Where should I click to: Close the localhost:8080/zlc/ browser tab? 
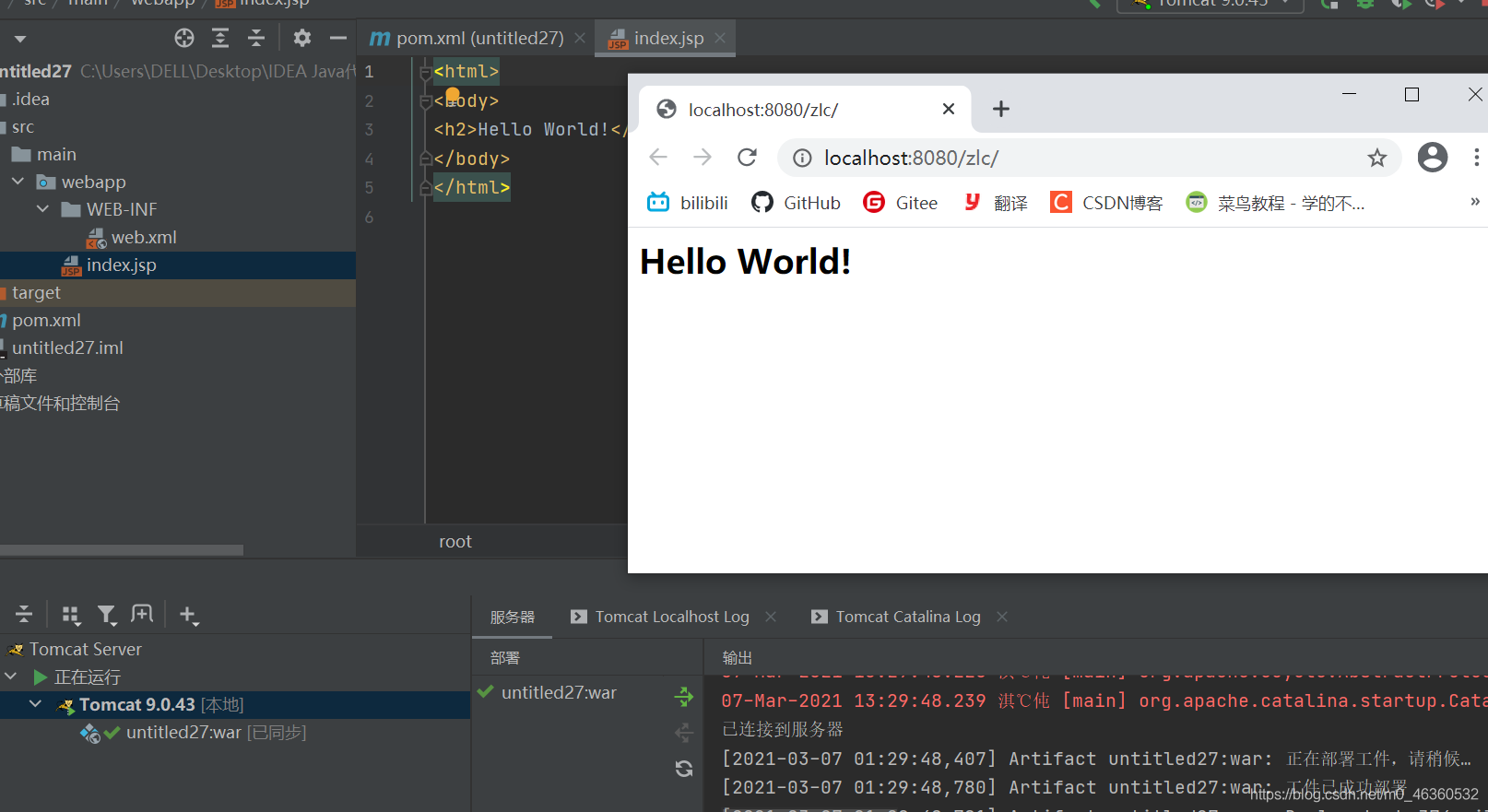pyautogui.click(x=949, y=109)
